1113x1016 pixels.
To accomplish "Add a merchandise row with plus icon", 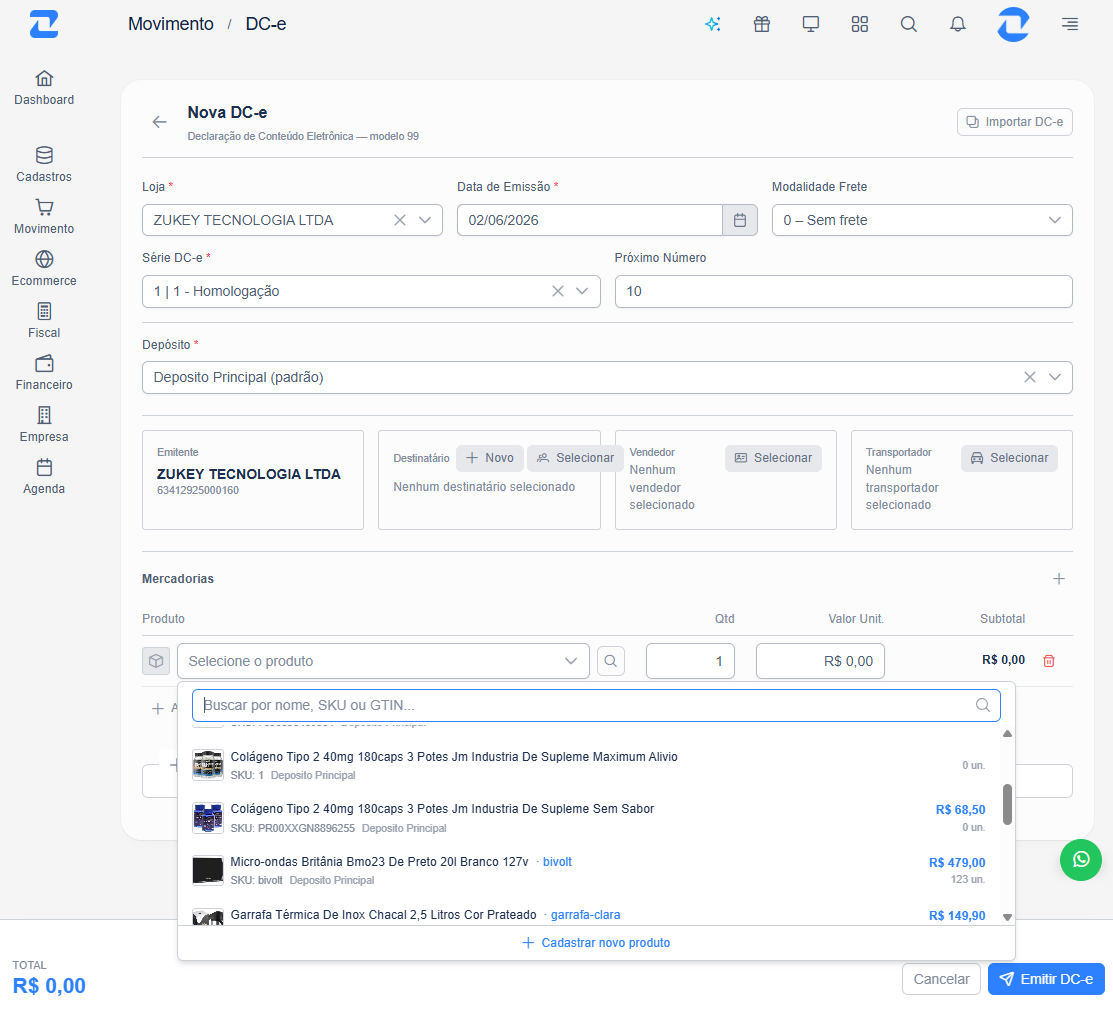I will coord(1058,579).
